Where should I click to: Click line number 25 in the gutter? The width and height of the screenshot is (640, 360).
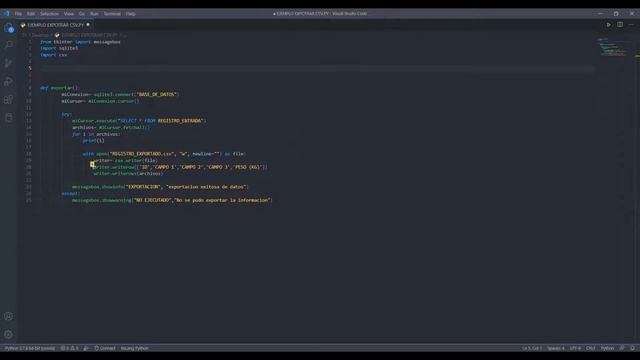click(x=29, y=200)
